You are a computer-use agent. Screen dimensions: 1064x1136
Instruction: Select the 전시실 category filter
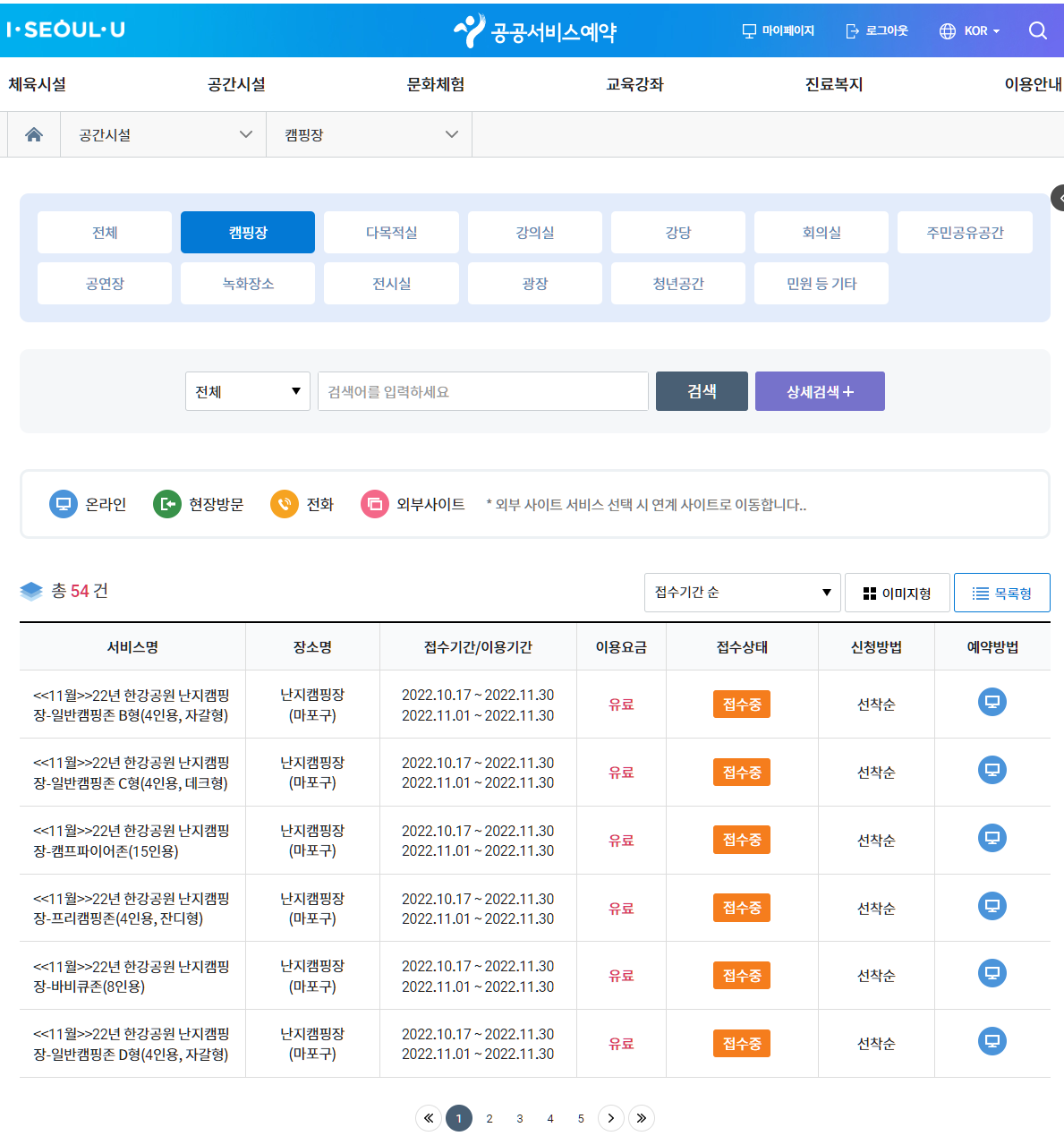pos(391,284)
